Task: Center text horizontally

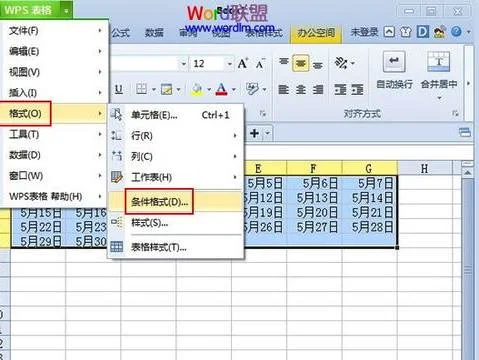Action: pos(301,89)
